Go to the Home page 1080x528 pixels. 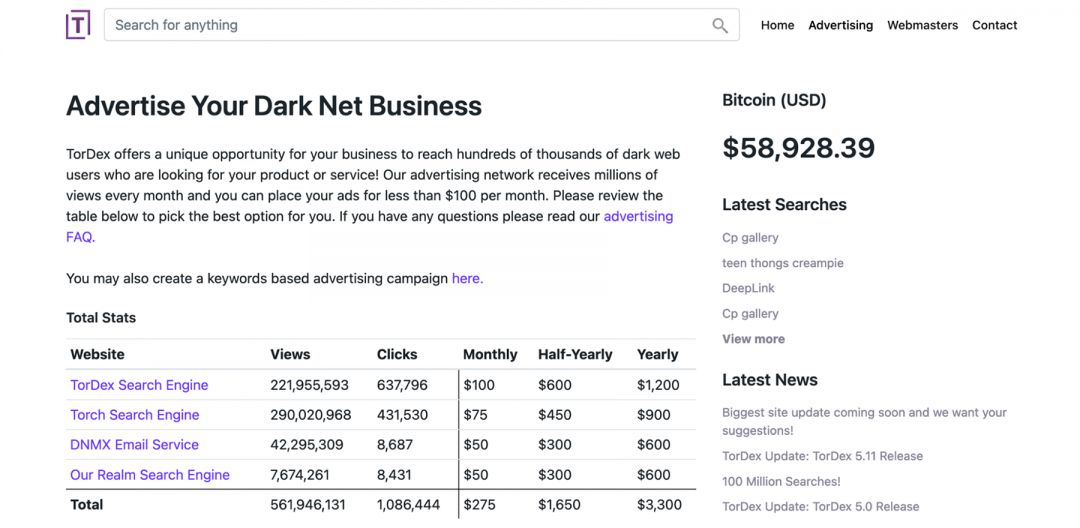click(777, 25)
